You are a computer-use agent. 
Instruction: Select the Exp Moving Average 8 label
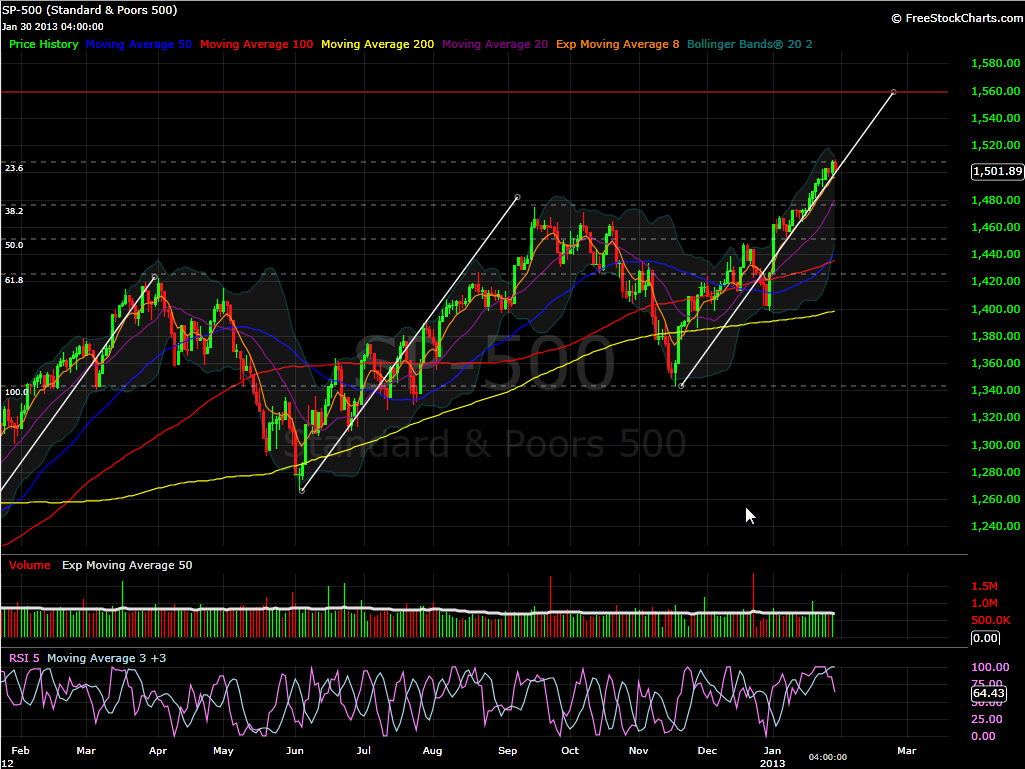coord(618,44)
